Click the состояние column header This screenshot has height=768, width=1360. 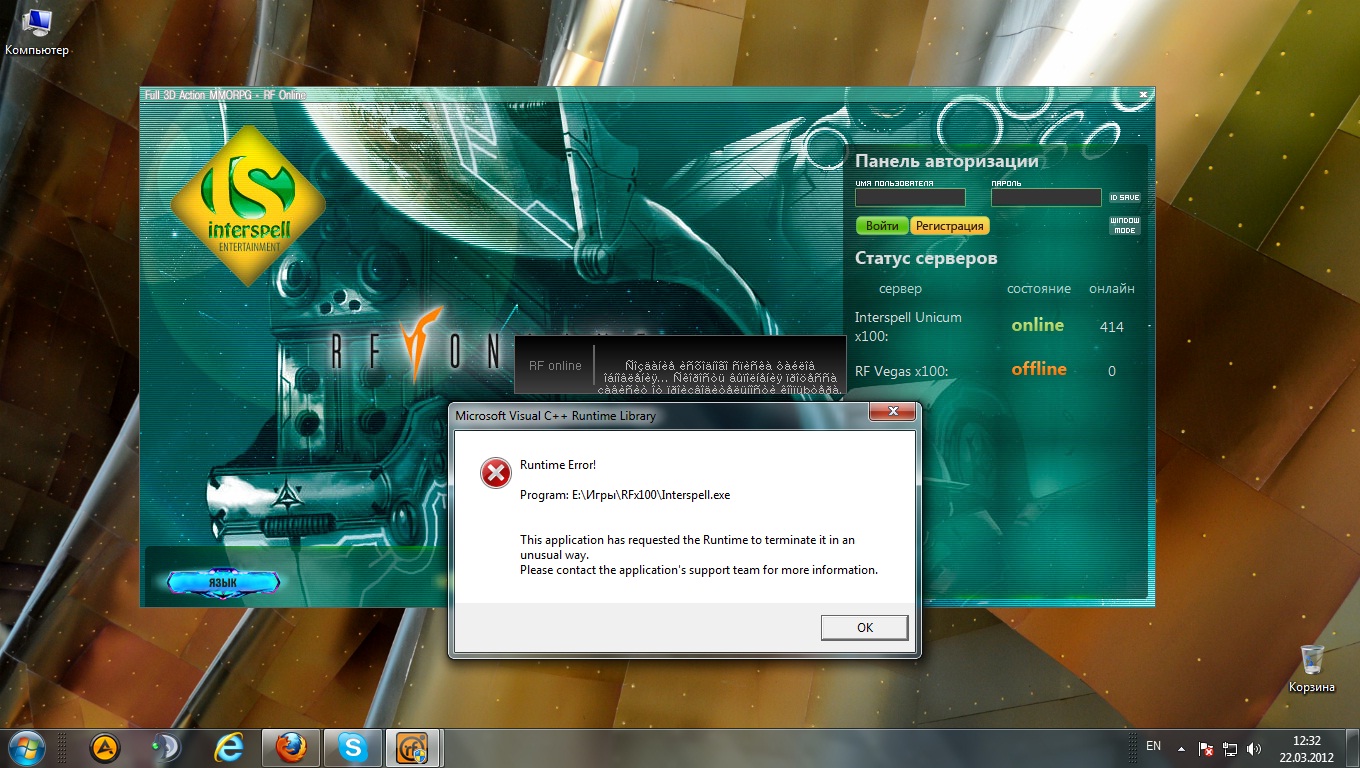(x=1039, y=289)
